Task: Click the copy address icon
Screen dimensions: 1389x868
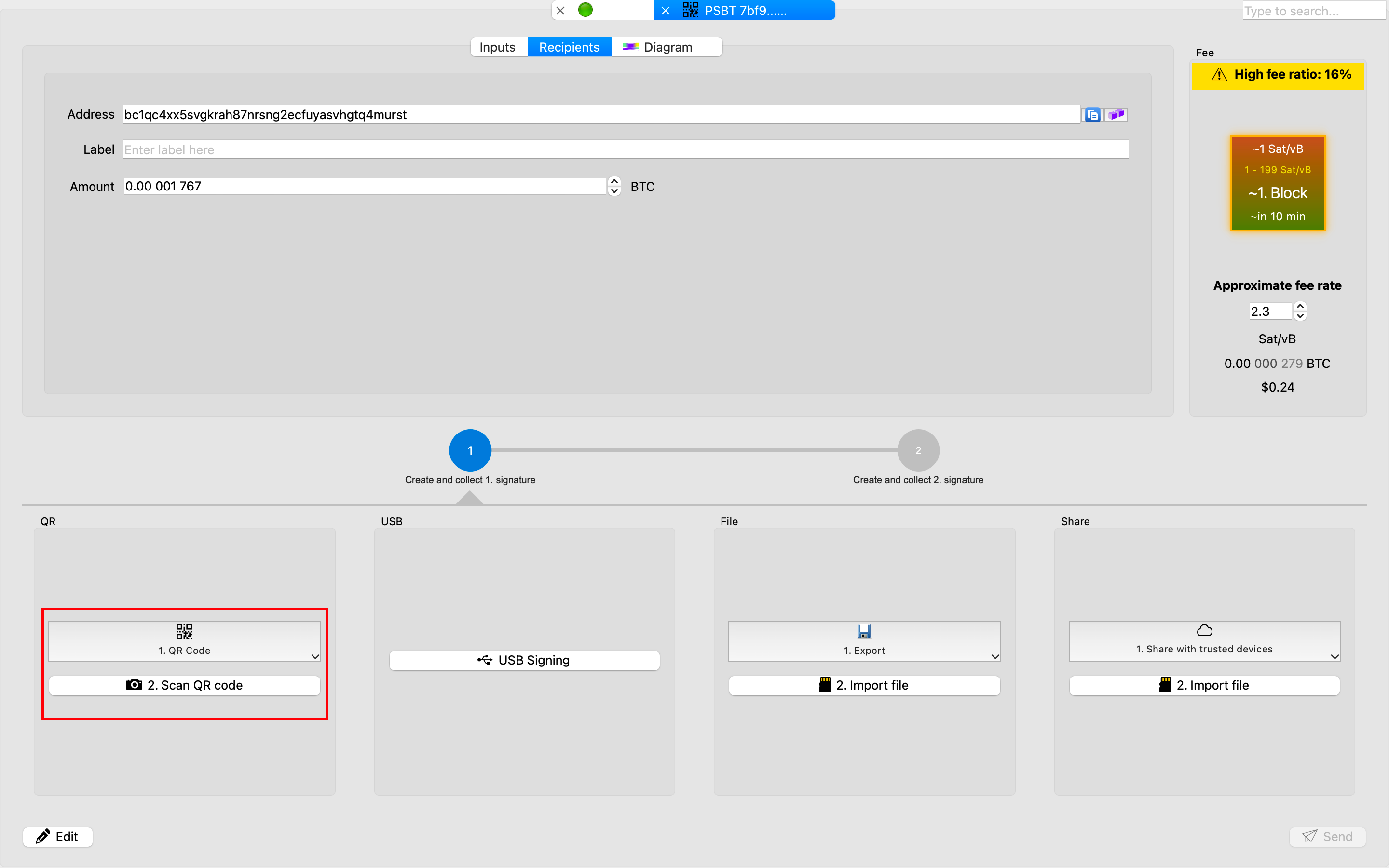Action: pyautogui.click(x=1092, y=115)
